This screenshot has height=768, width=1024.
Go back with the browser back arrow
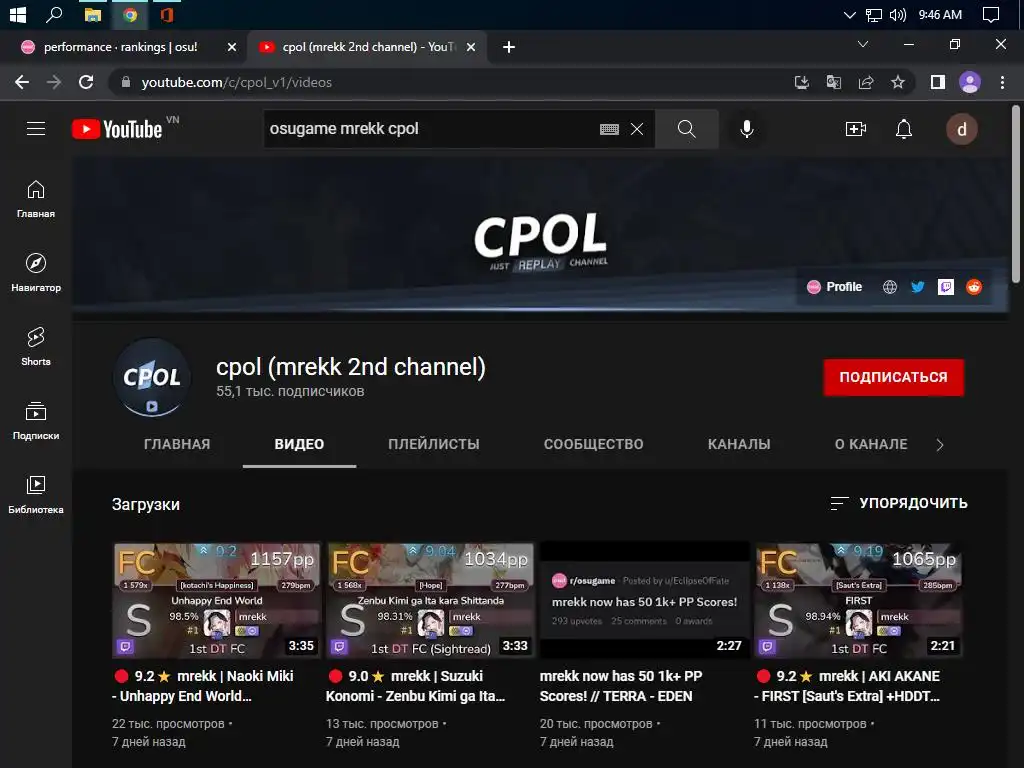coord(22,82)
